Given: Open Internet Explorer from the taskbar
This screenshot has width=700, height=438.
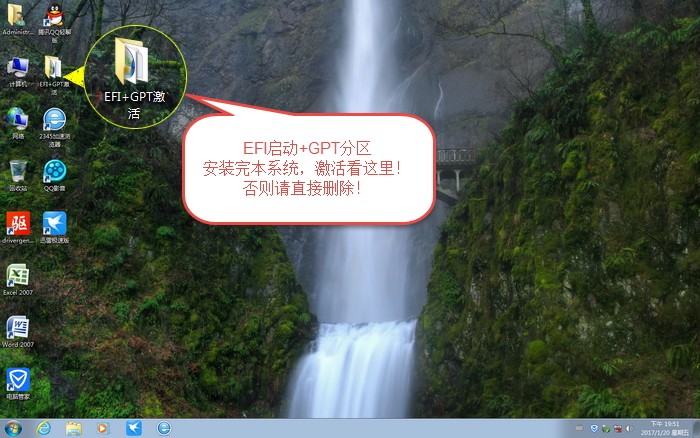Looking at the screenshot, I should coord(44,428).
